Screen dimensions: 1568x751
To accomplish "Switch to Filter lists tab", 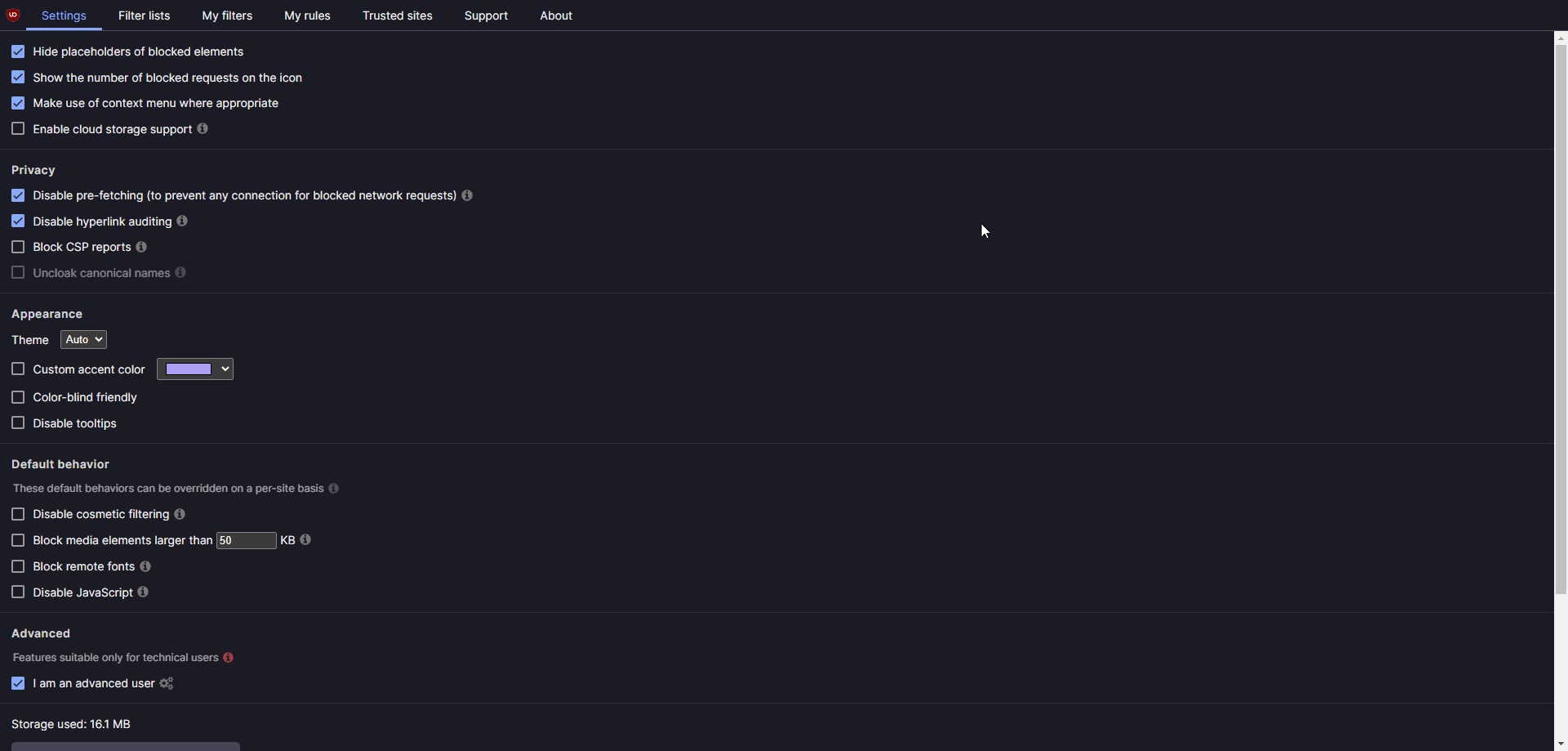I will pos(144,16).
